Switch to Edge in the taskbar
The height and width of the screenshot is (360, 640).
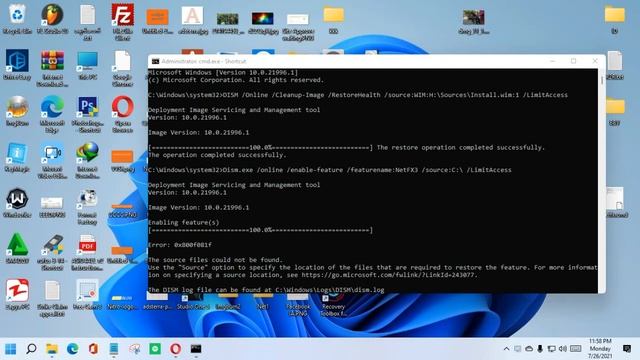(x=73, y=349)
